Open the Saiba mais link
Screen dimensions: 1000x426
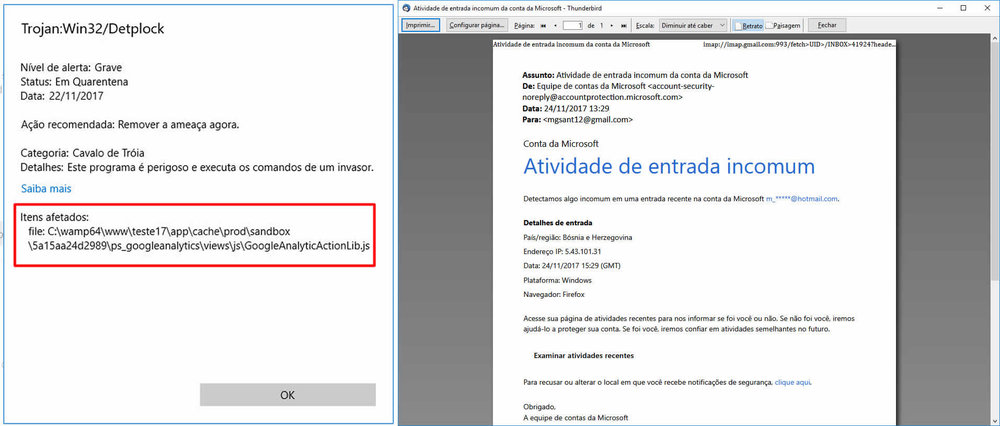[x=46, y=189]
